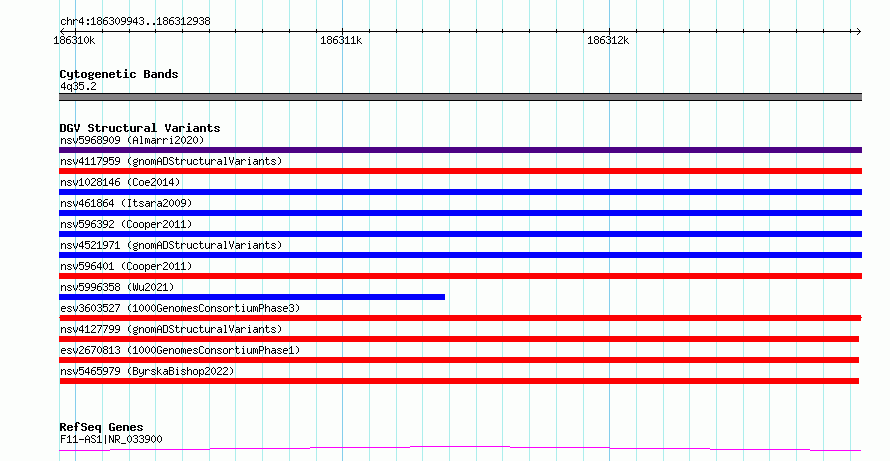Click the red bar for nsv5465979

pyautogui.click(x=459, y=381)
